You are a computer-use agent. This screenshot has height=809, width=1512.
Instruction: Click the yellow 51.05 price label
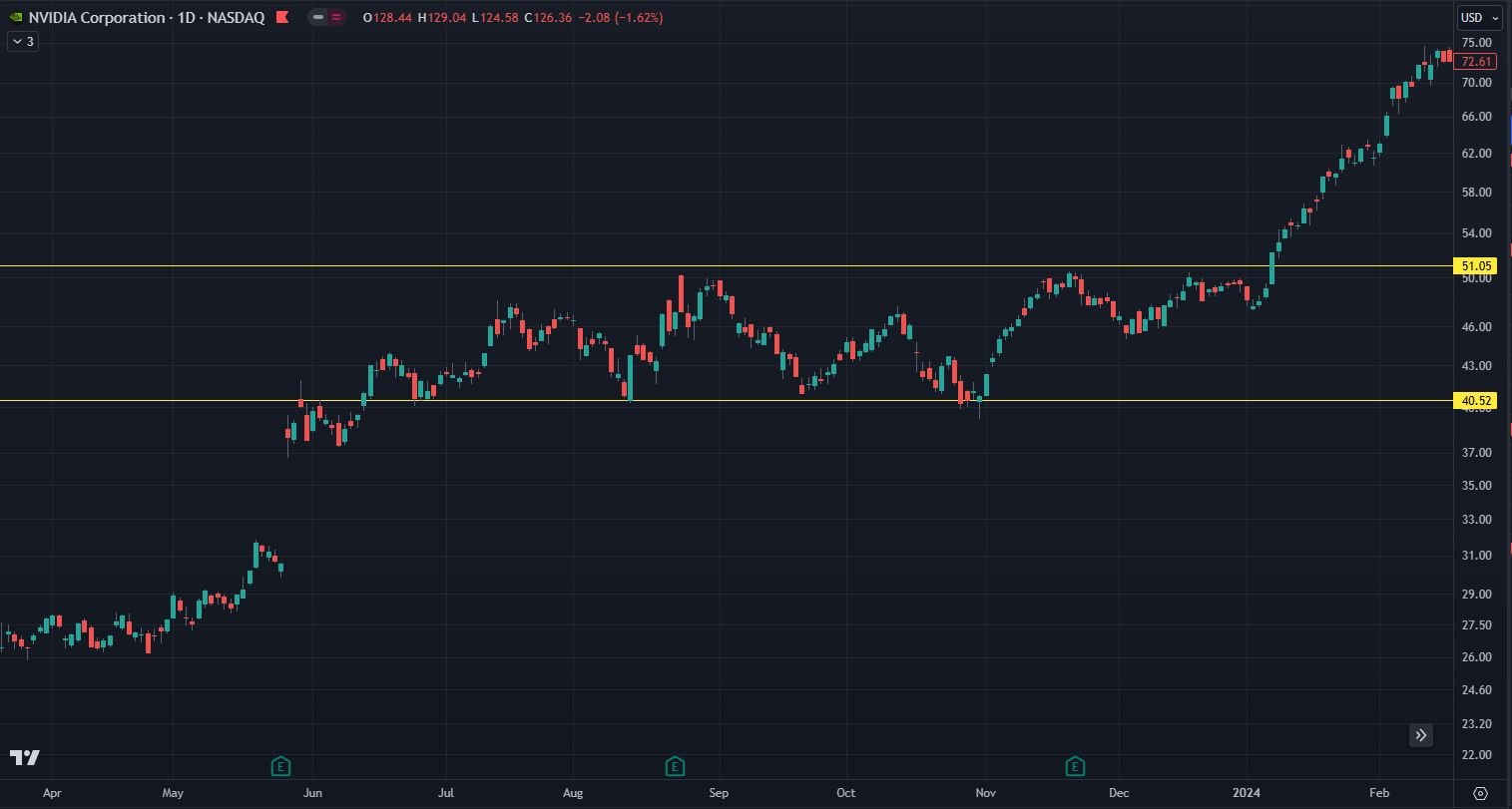tap(1477, 266)
